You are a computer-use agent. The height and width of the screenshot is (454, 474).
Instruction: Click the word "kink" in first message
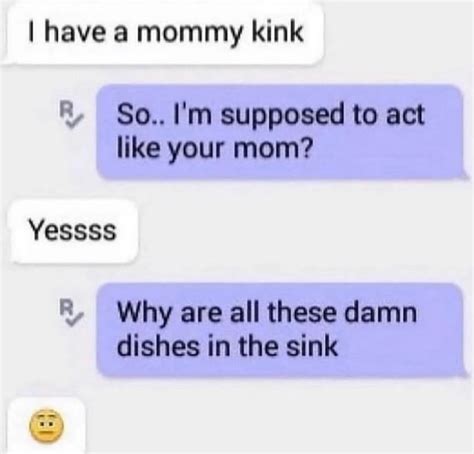(278, 32)
